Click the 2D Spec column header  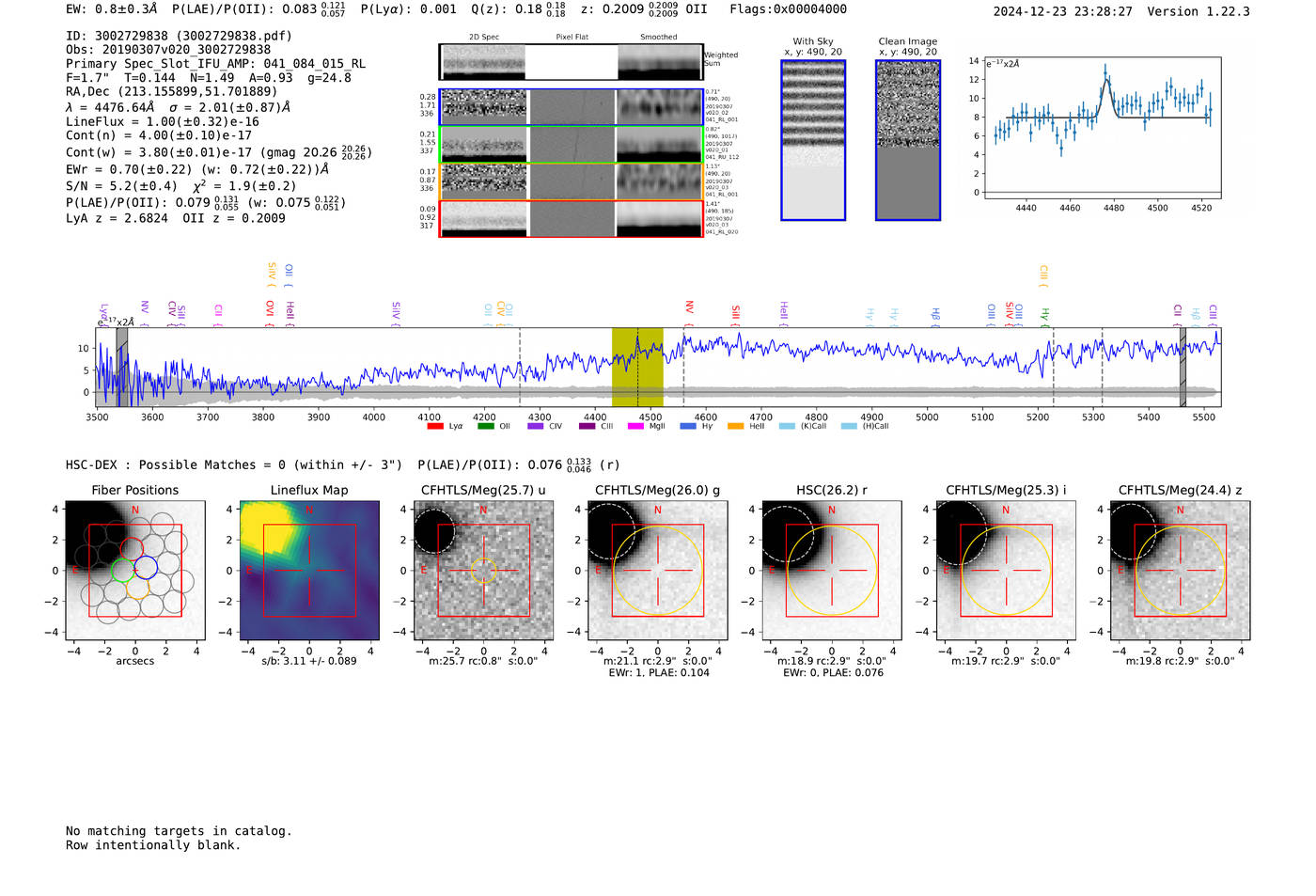(484, 37)
